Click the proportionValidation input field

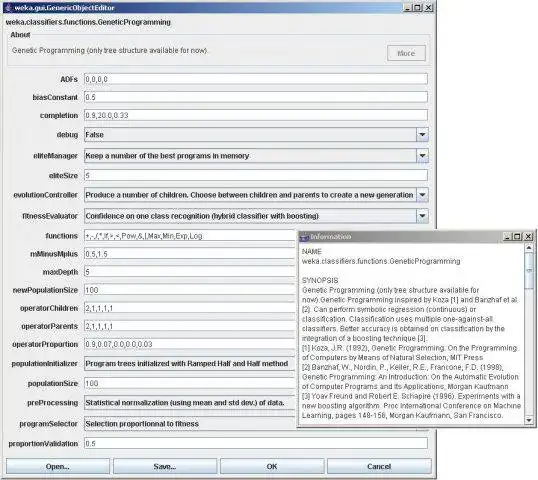click(x=256, y=443)
